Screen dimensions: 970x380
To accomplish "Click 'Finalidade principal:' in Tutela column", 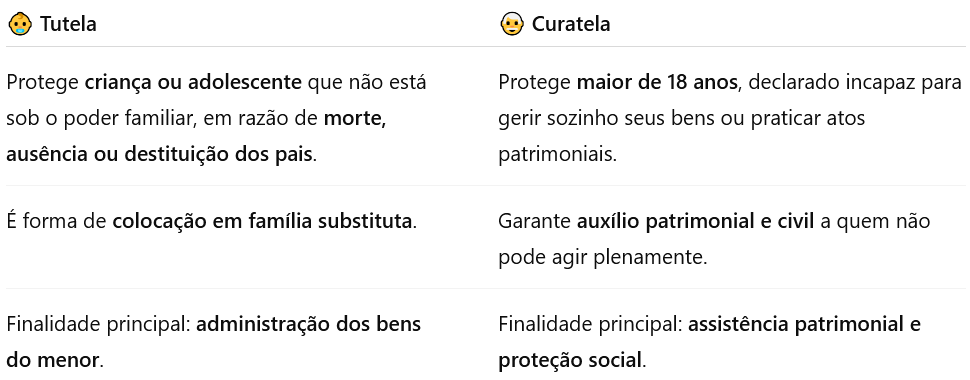I will pyautogui.click(x=99, y=324).
